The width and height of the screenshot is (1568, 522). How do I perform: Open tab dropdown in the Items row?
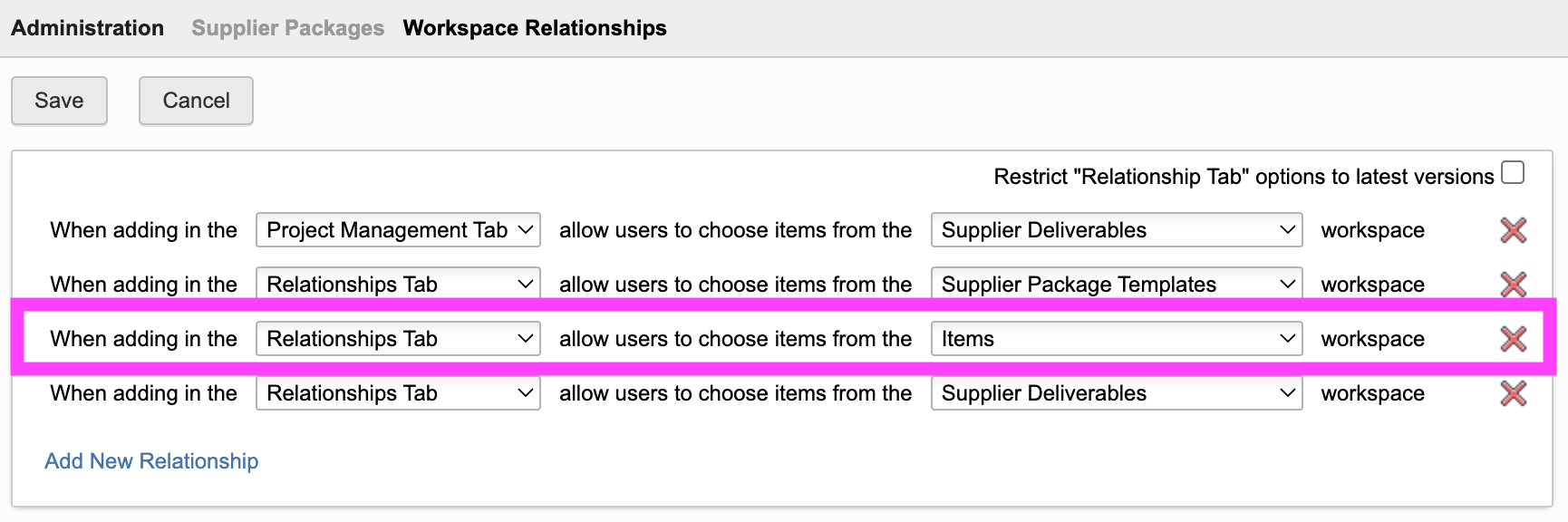tap(398, 339)
